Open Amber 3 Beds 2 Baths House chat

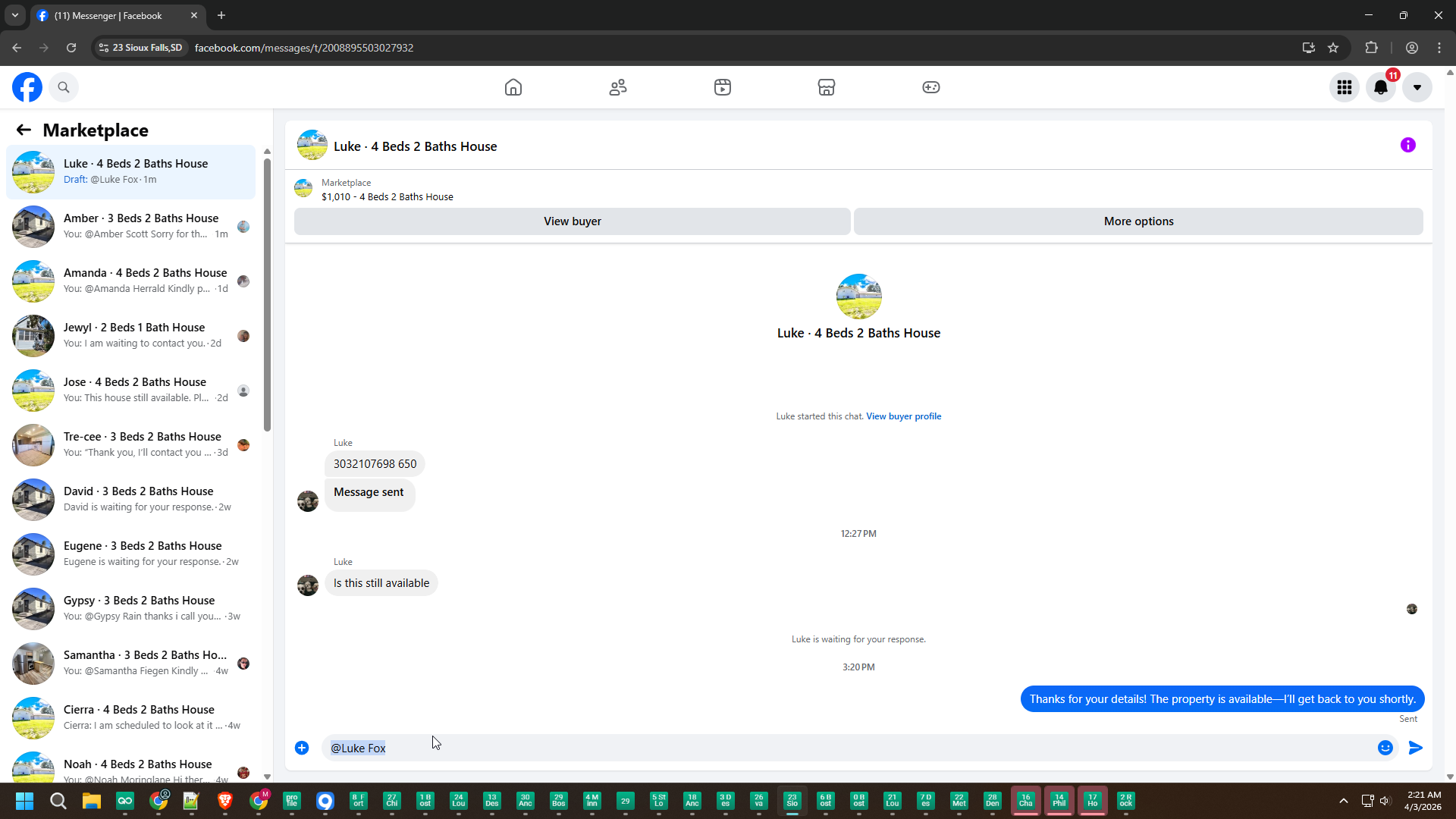coord(131,226)
